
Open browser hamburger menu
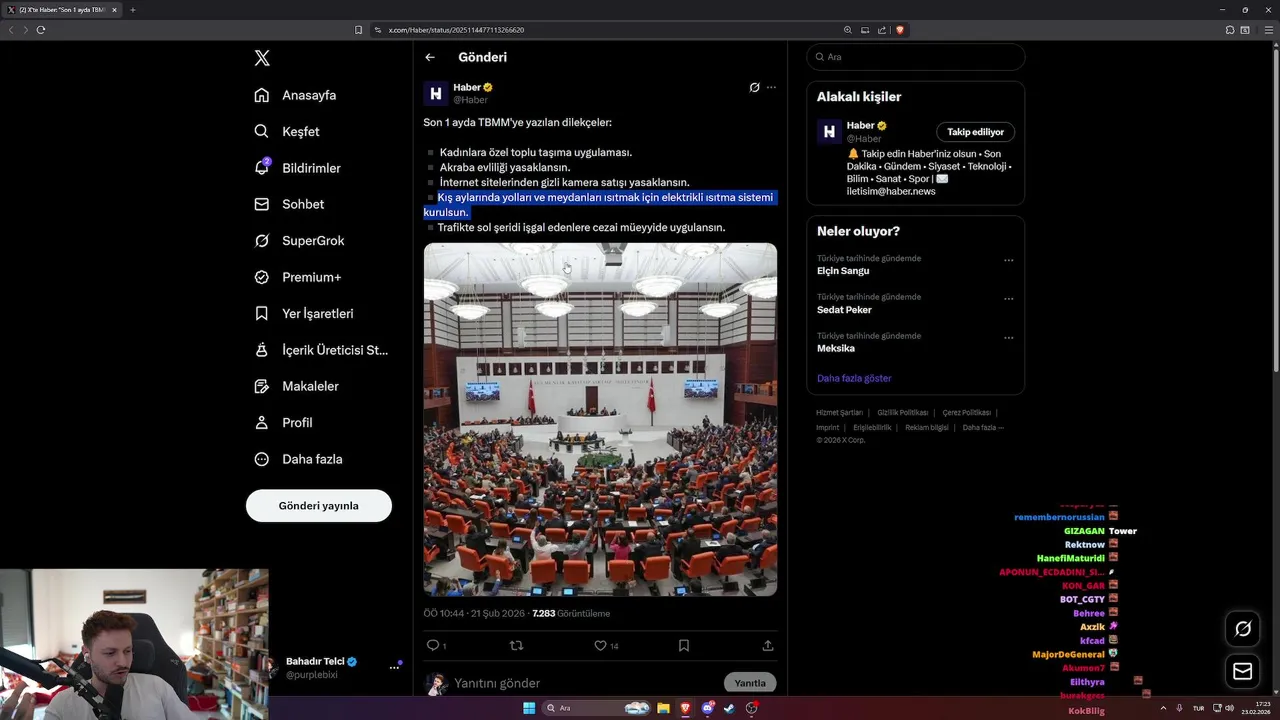pyautogui.click(x=1269, y=30)
